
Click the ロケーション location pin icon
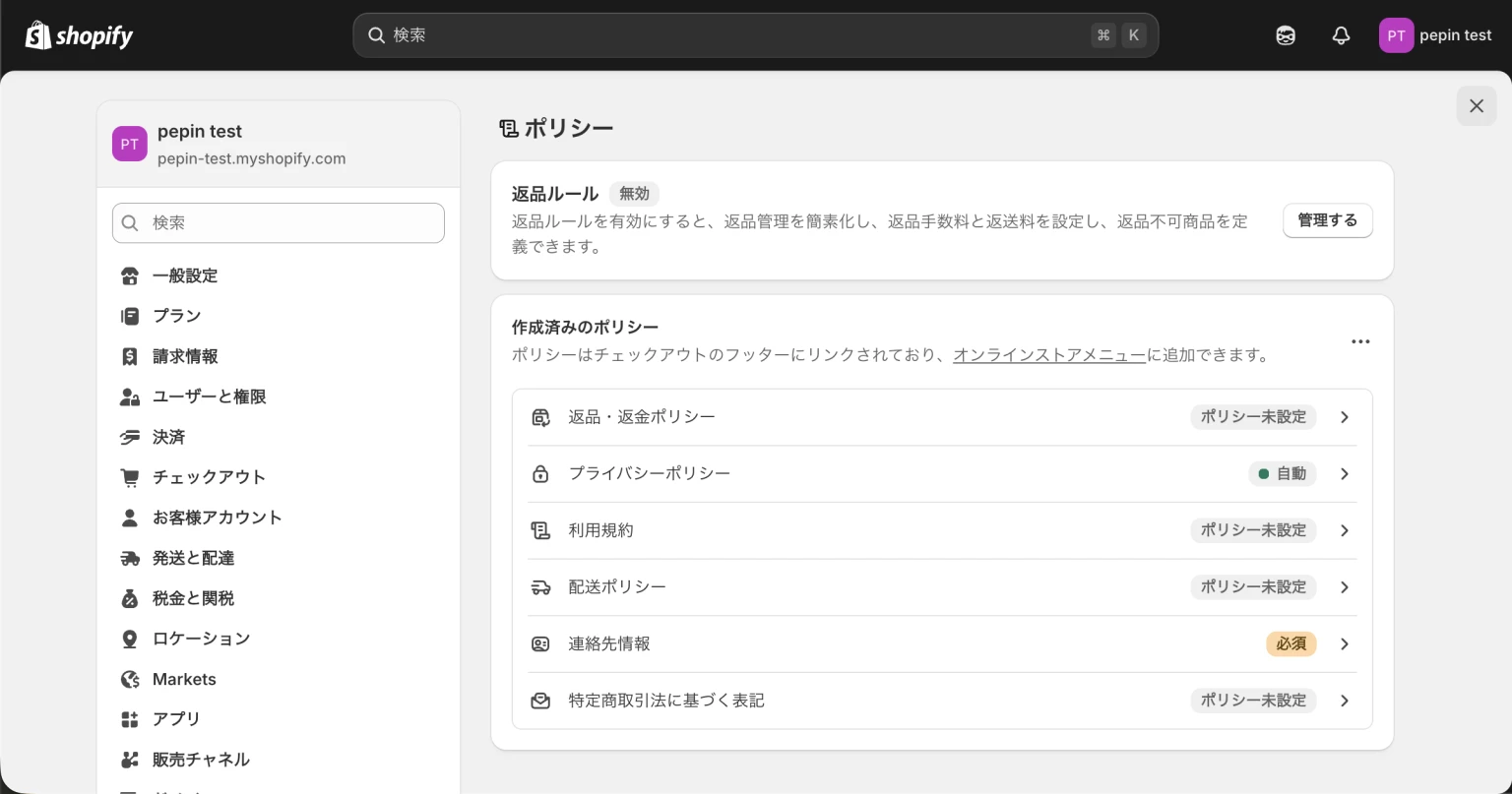[x=130, y=639]
